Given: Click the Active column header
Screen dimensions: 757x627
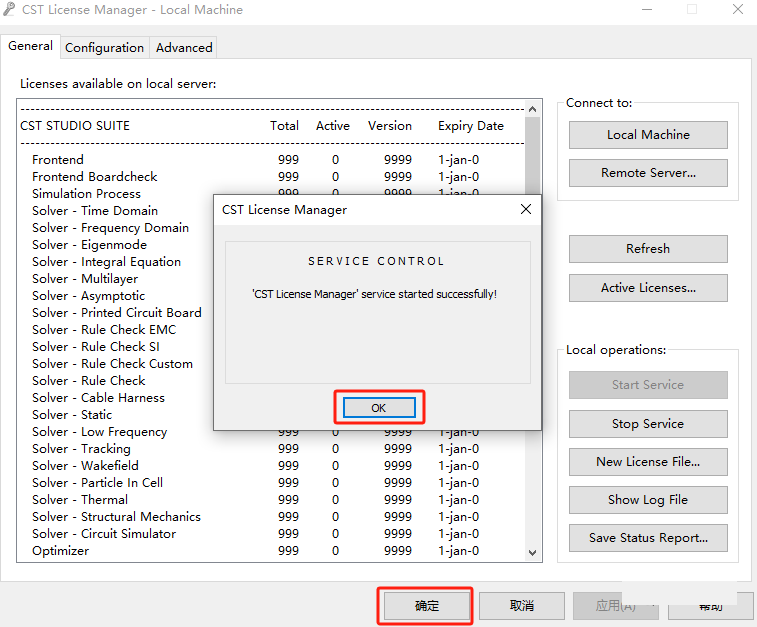Looking at the screenshot, I should 333,126.
